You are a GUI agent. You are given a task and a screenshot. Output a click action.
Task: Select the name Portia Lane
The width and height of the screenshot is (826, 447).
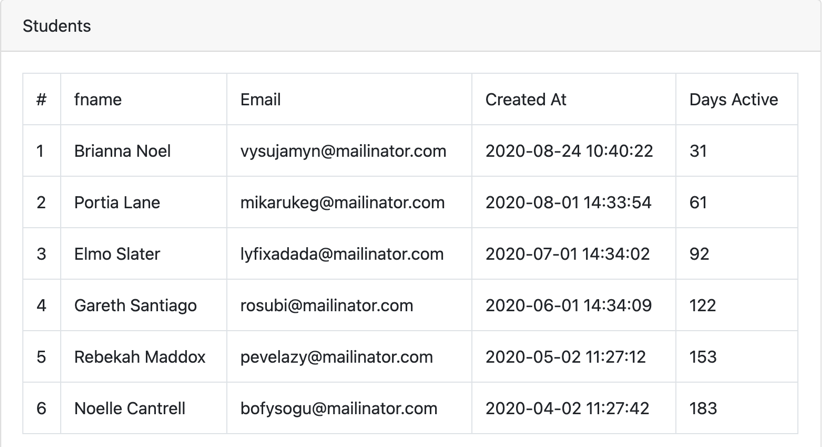tap(117, 203)
